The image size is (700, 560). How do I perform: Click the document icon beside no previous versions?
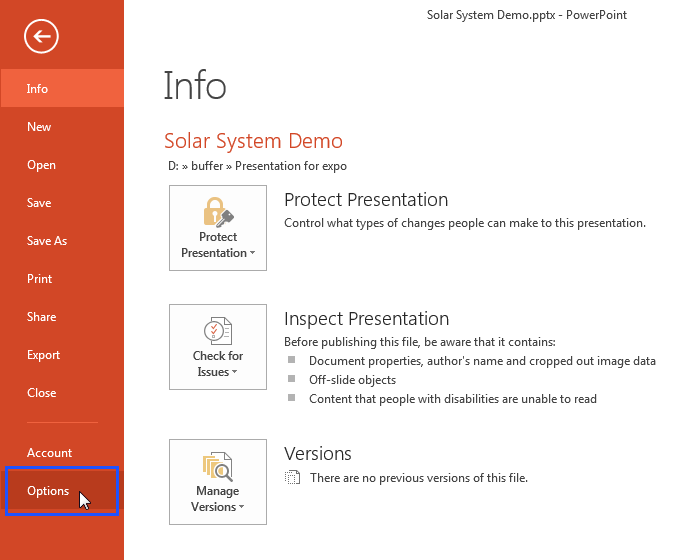(292, 477)
